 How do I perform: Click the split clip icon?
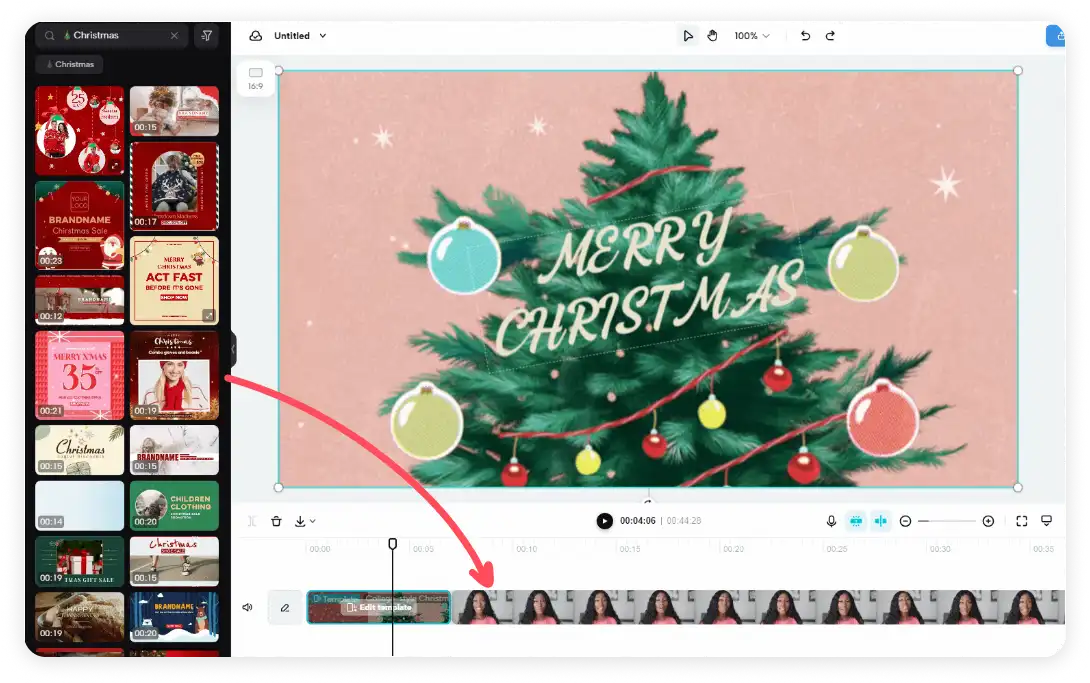[x=252, y=521]
